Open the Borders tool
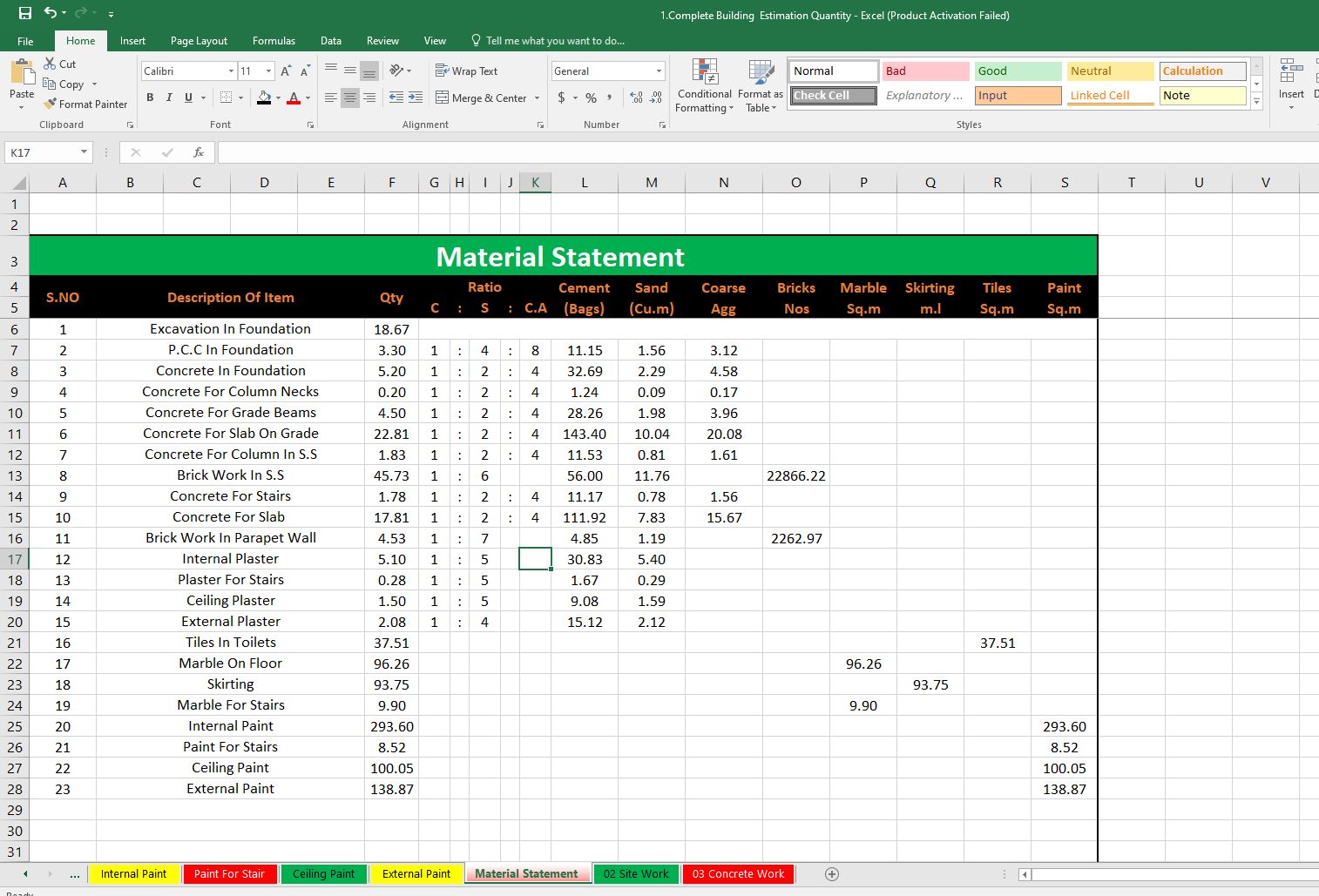This screenshot has width=1319, height=896. coord(226,98)
